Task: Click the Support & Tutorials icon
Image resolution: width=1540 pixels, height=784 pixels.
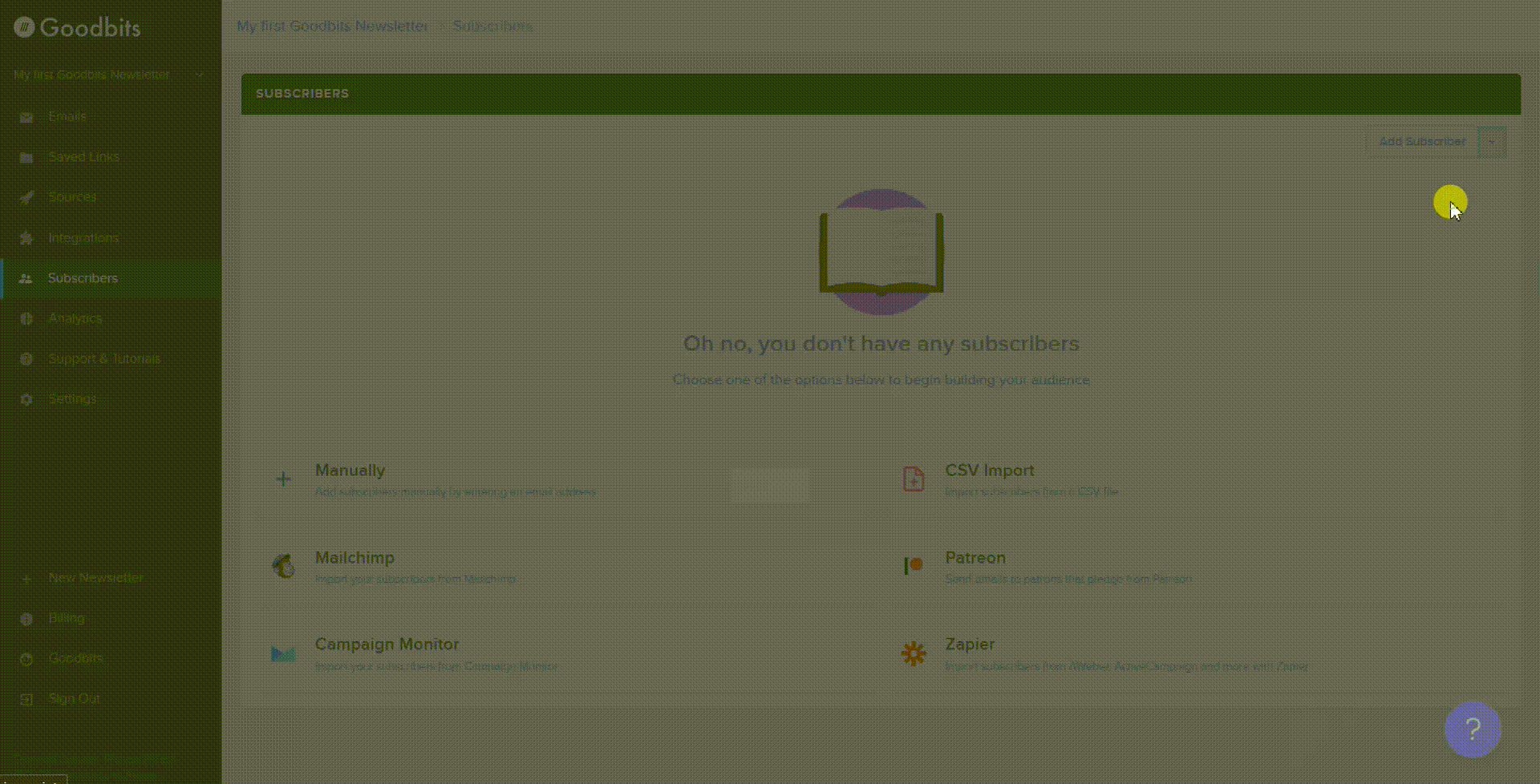Action: pyautogui.click(x=26, y=359)
